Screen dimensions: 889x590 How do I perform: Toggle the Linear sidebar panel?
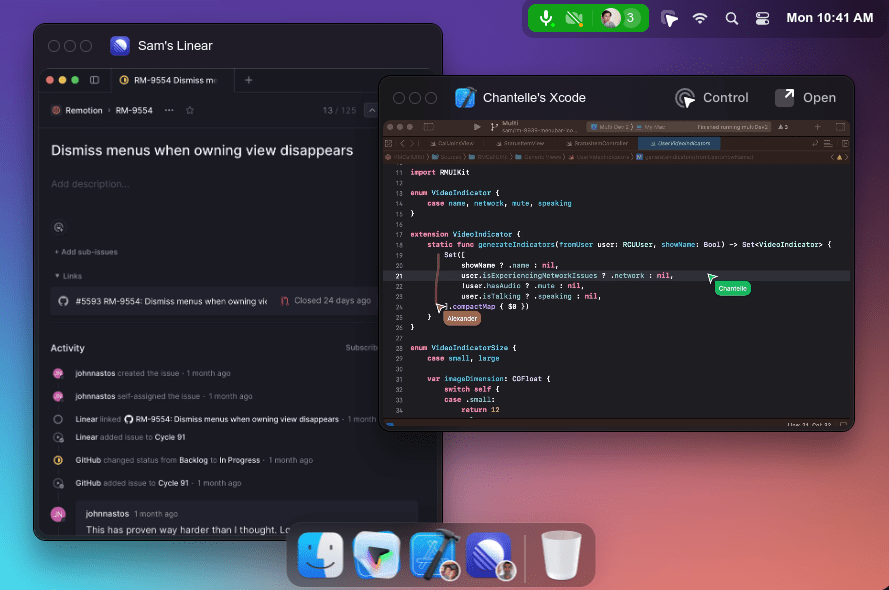coord(95,80)
